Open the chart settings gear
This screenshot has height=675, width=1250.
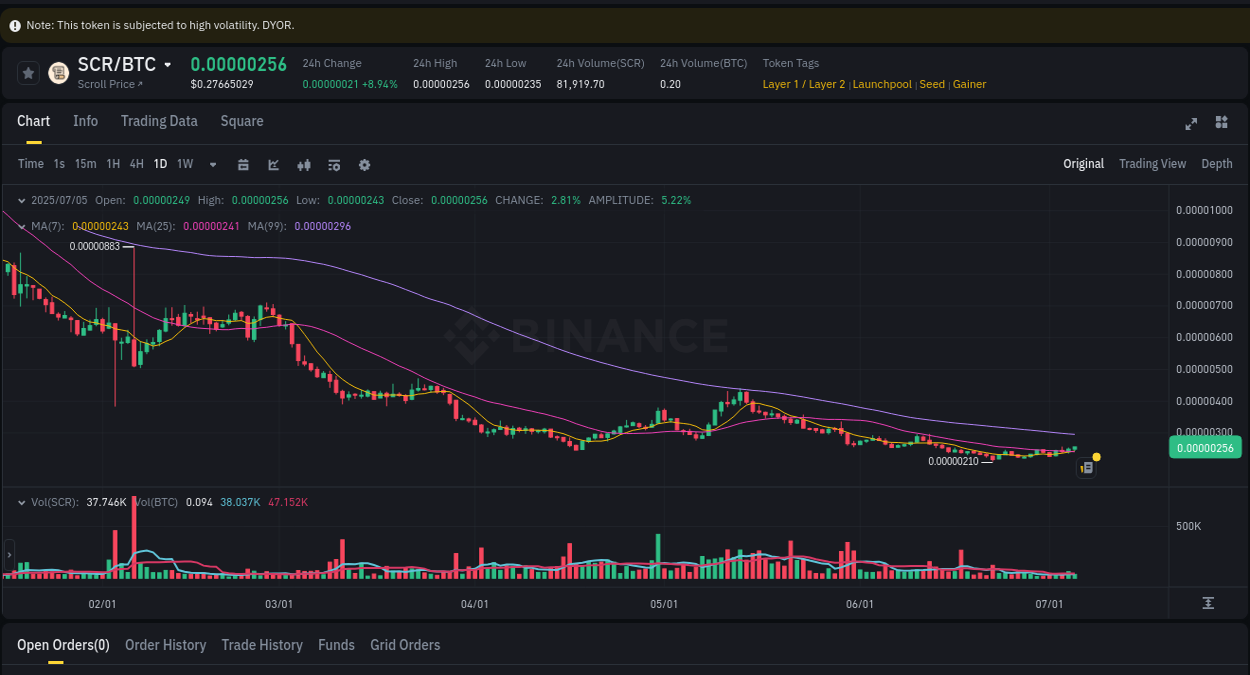click(x=364, y=164)
